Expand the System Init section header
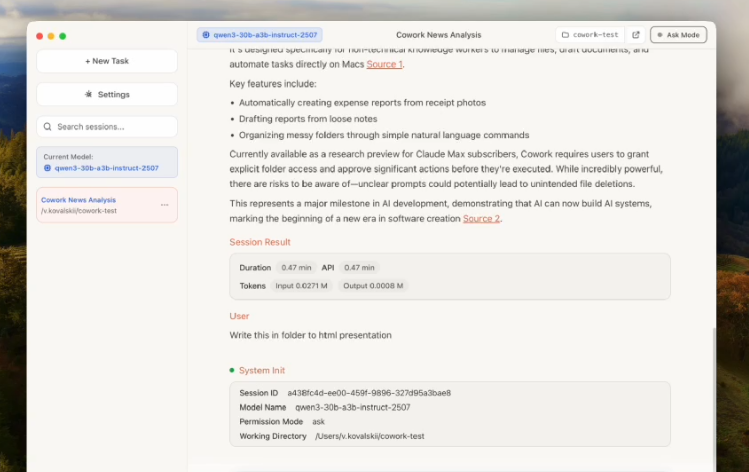 pyautogui.click(x=262, y=371)
